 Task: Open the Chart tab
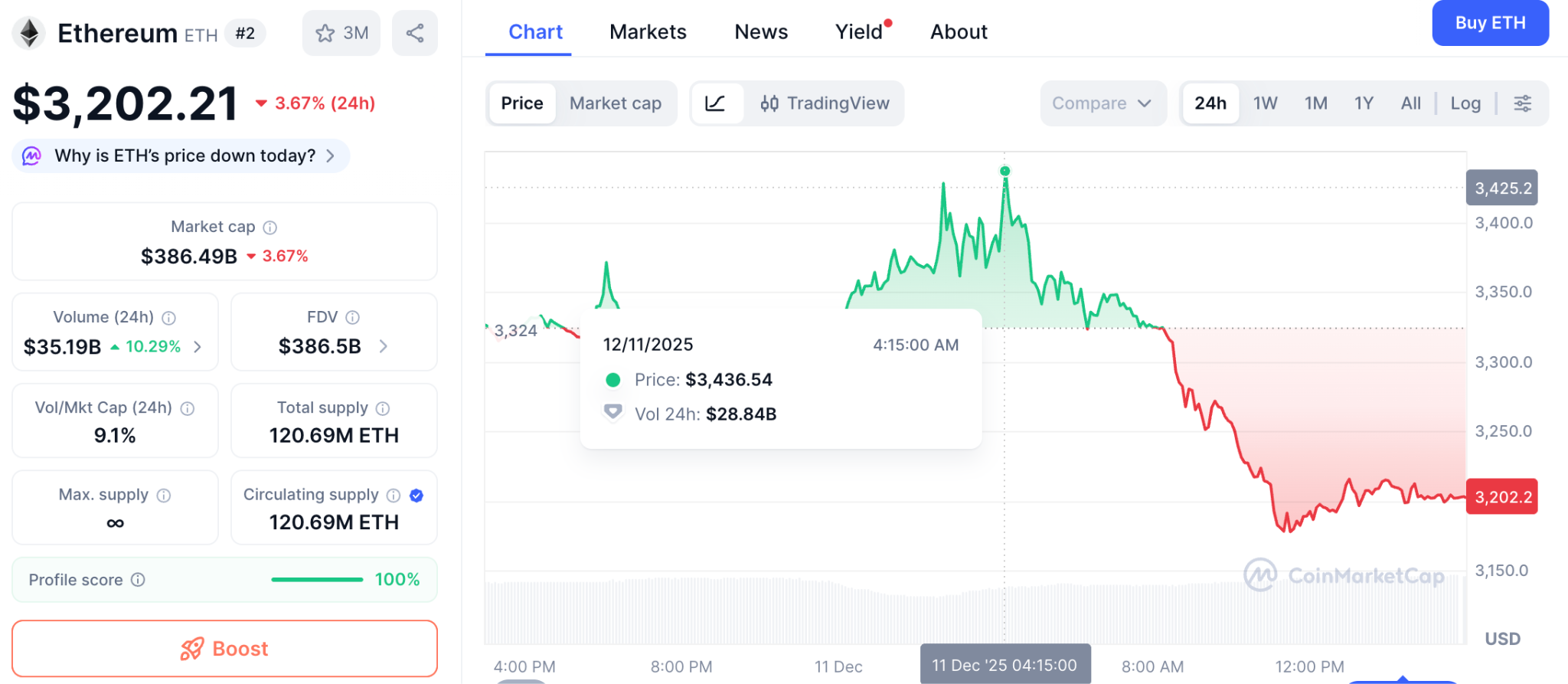tap(535, 32)
